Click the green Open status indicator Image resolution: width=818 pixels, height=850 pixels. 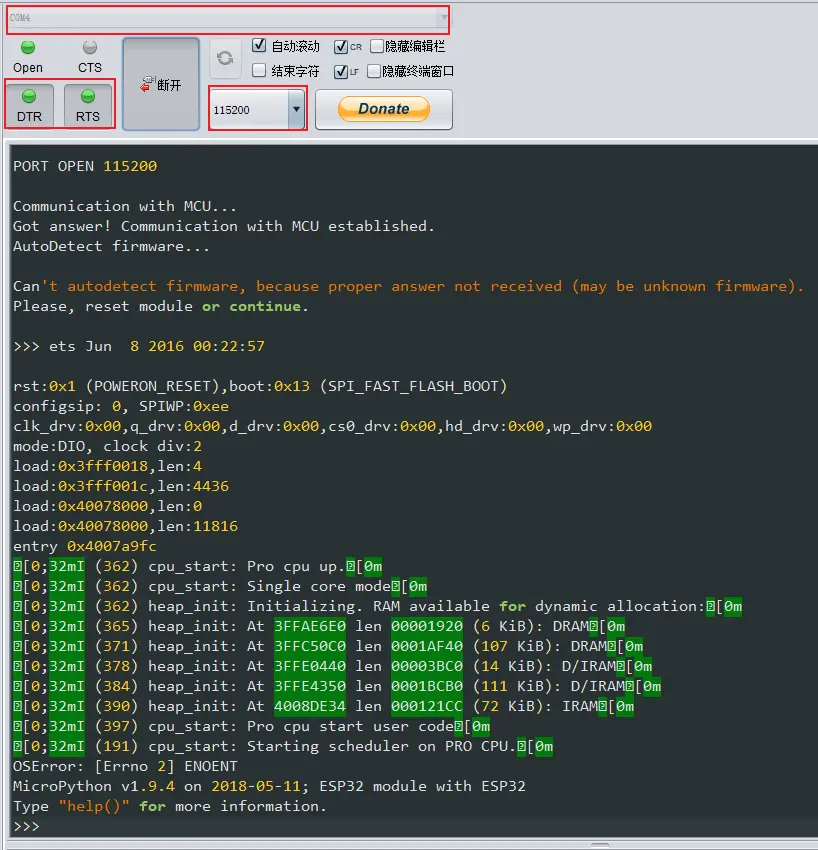coord(28,48)
